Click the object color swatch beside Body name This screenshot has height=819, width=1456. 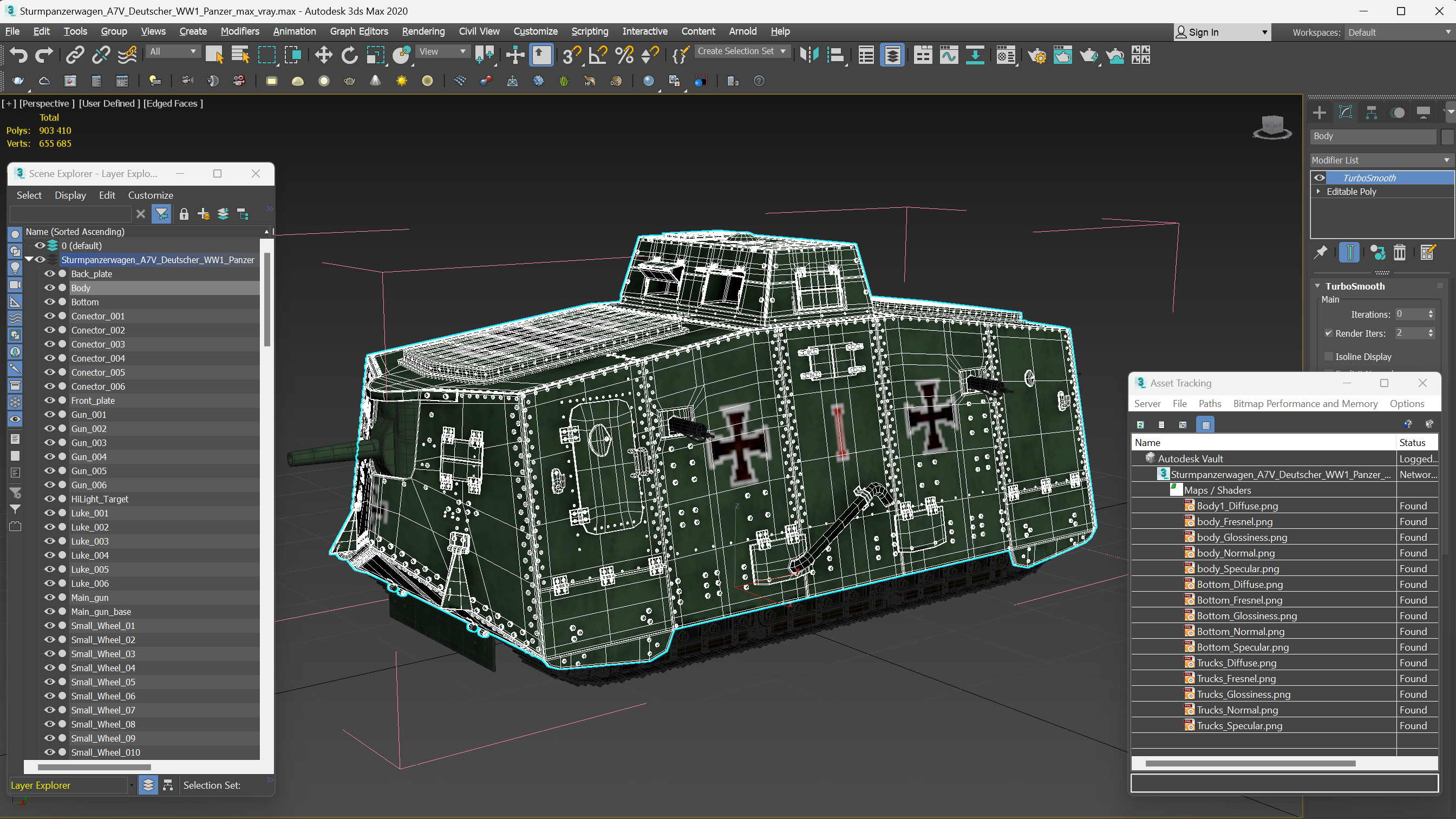(1446, 136)
